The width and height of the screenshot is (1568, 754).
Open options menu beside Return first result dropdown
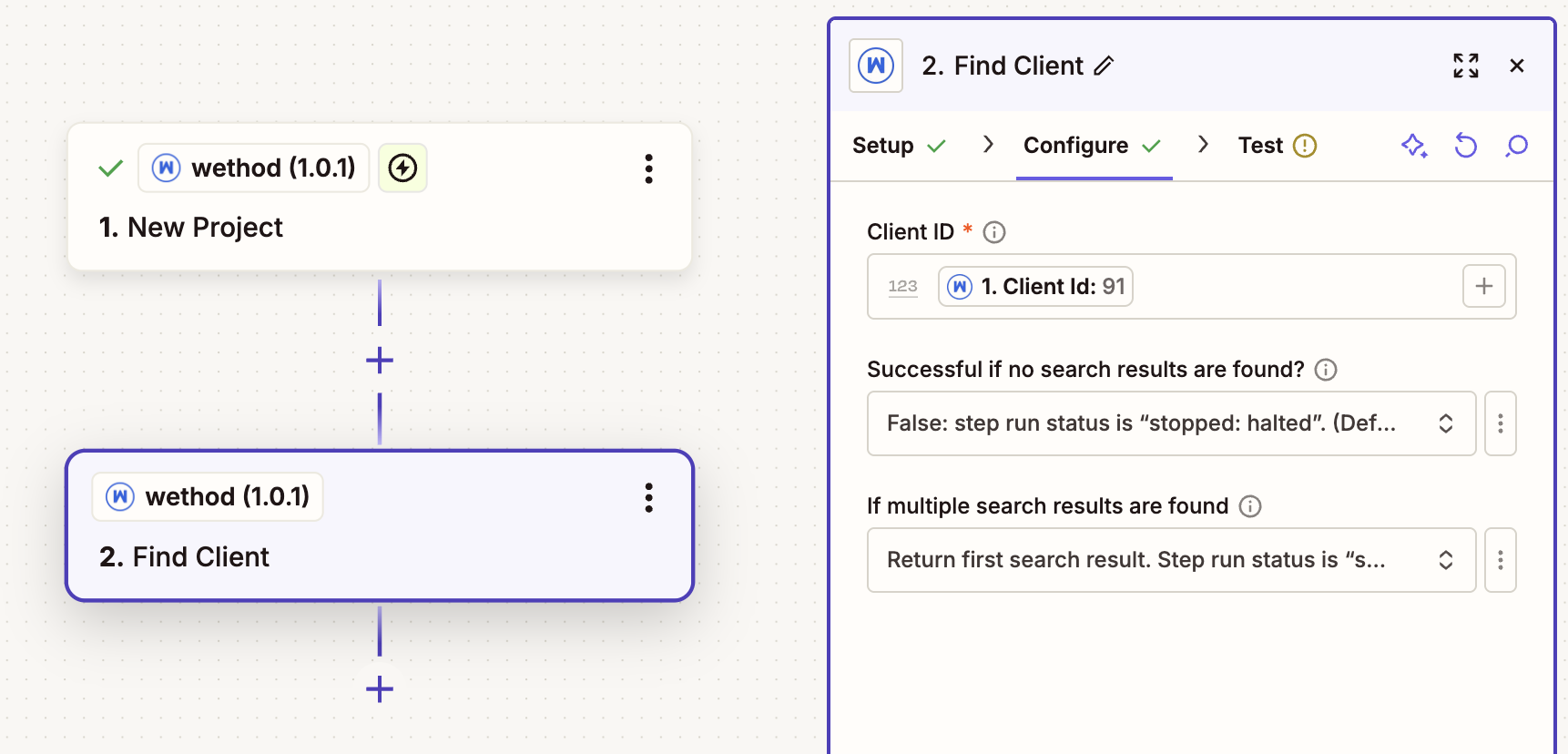tap(1500, 560)
